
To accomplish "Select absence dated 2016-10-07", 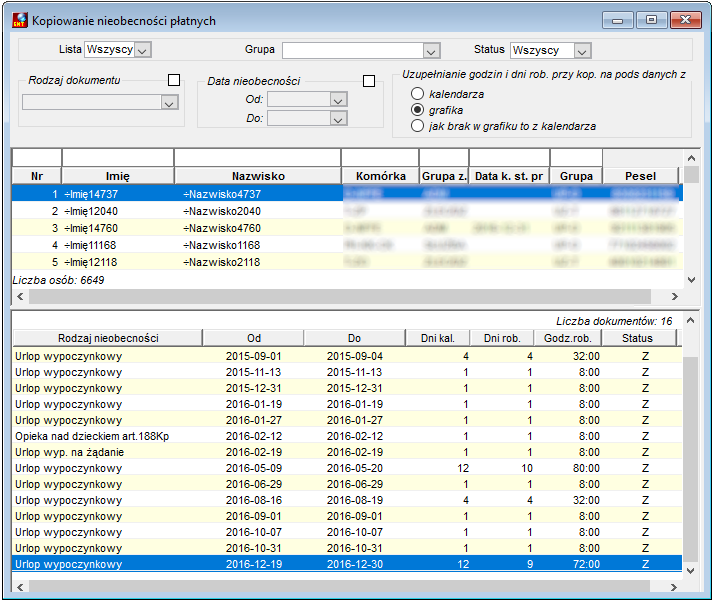I will 347,532.
